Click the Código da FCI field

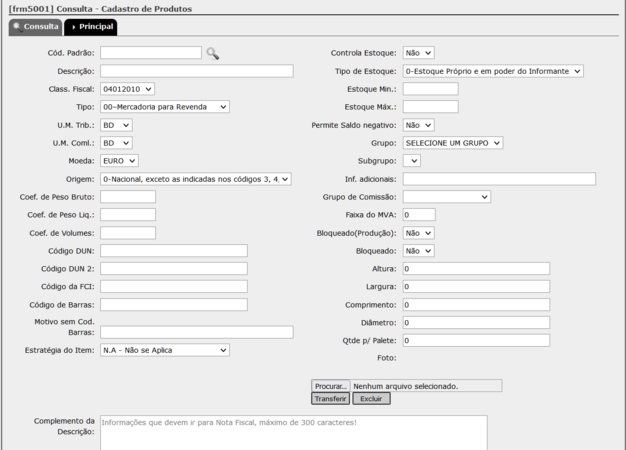click(174, 287)
